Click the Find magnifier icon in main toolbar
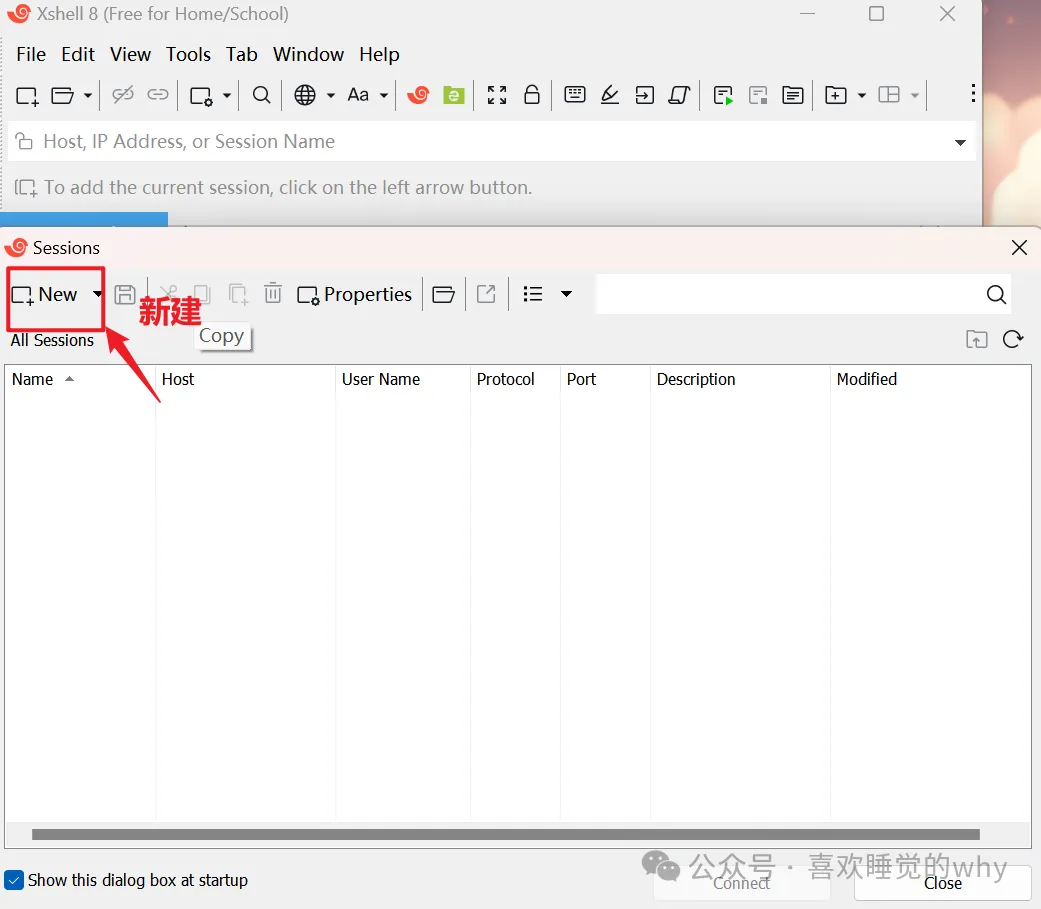The height and width of the screenshot is (909, 1041). coord(262,95)
